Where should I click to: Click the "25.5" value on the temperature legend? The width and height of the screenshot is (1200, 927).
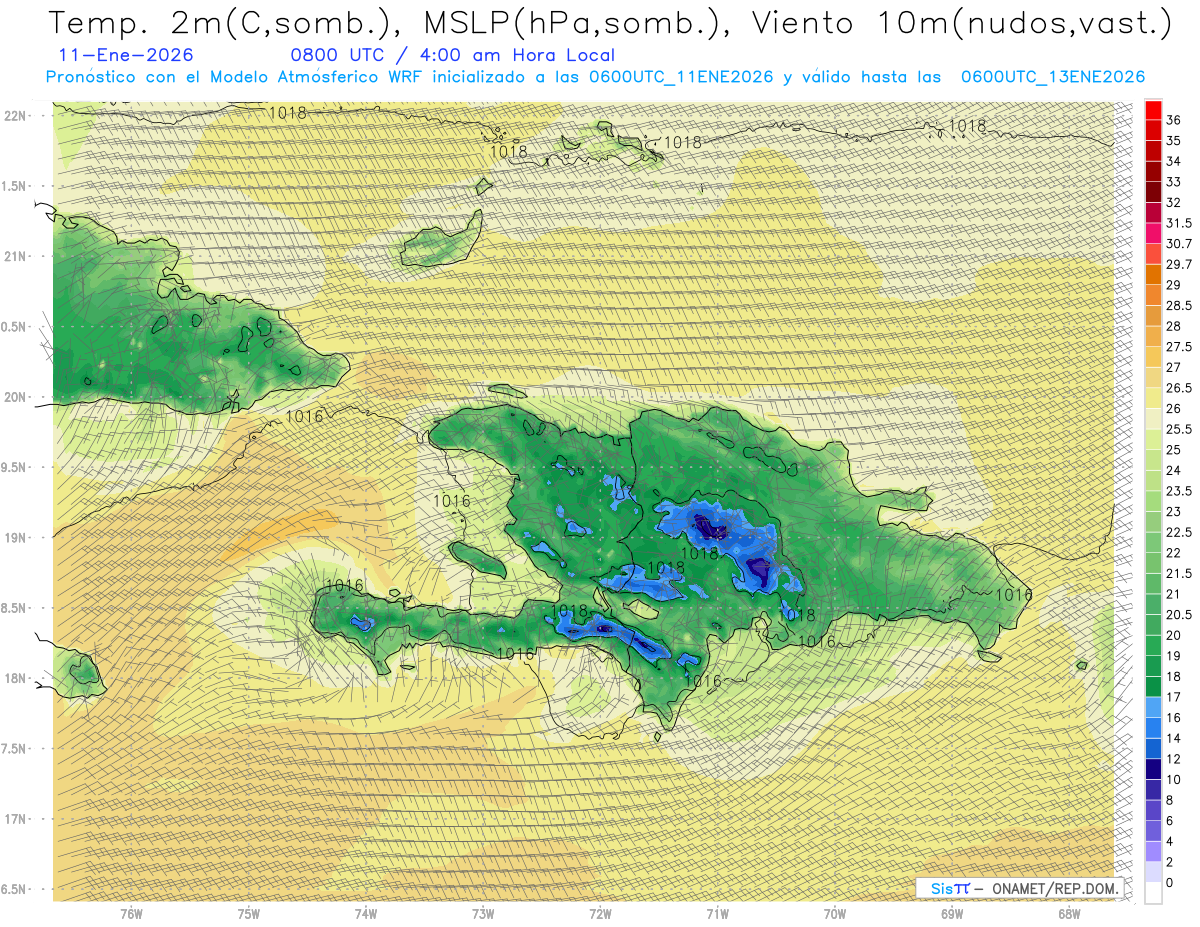1179,429
